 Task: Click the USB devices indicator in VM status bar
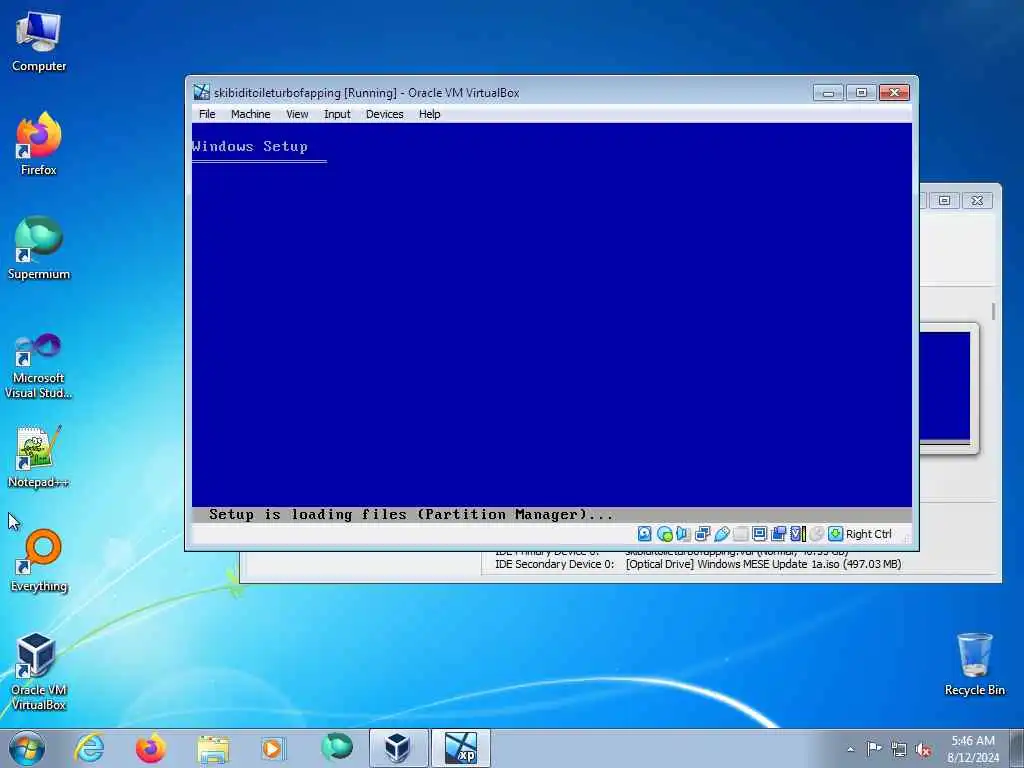(722, 534)
